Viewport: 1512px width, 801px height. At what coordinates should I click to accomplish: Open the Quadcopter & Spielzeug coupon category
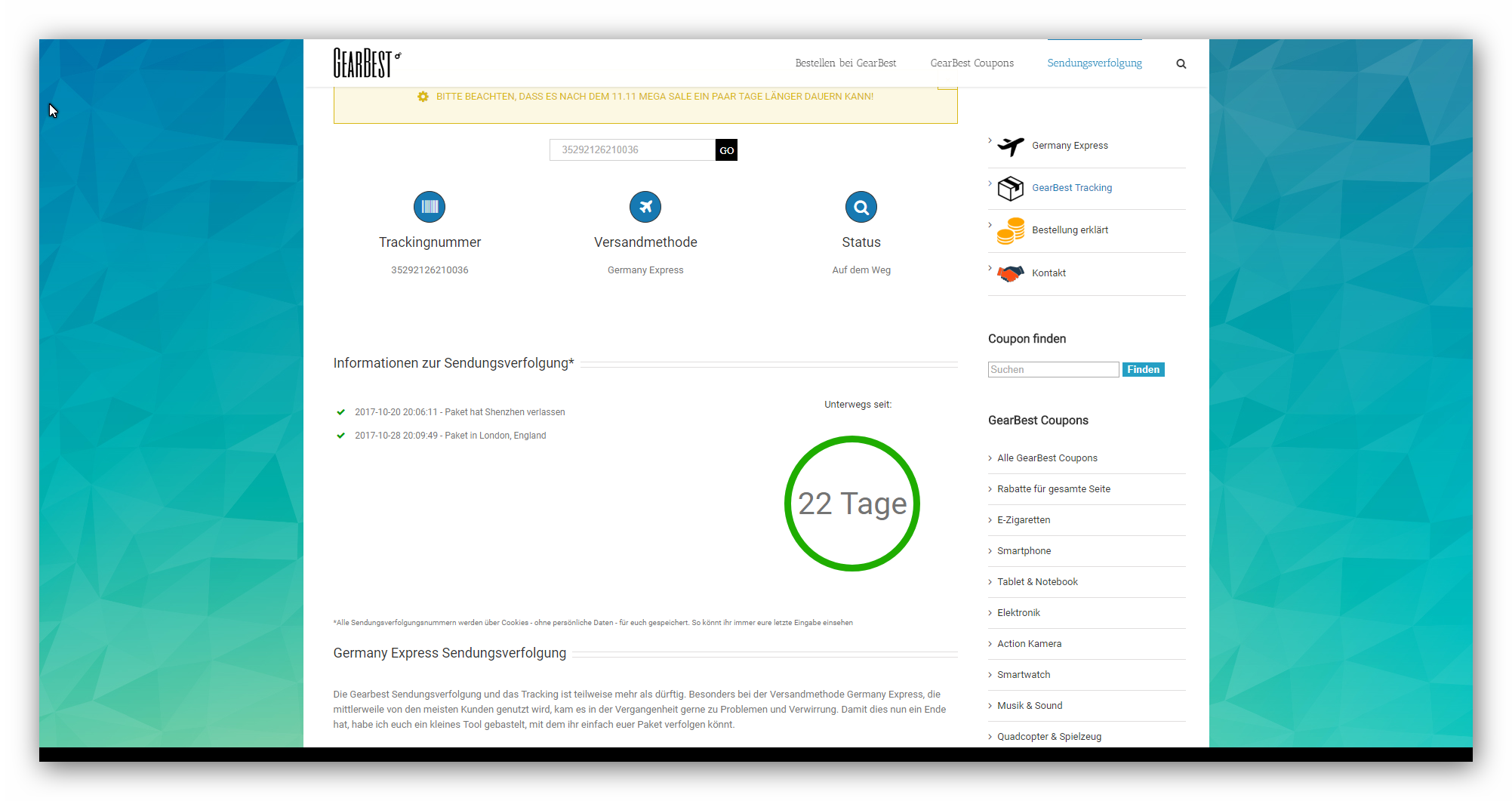click(x=1049, y=737)
